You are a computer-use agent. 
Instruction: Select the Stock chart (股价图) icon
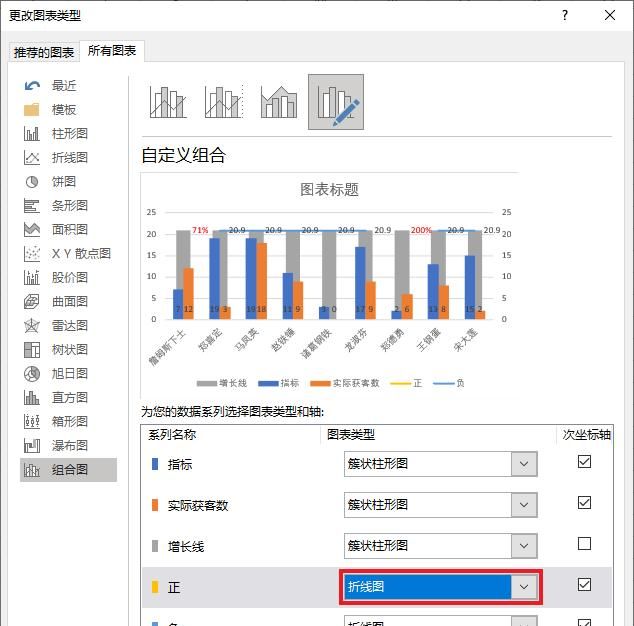pyautogui.click(x=32, y=277)
